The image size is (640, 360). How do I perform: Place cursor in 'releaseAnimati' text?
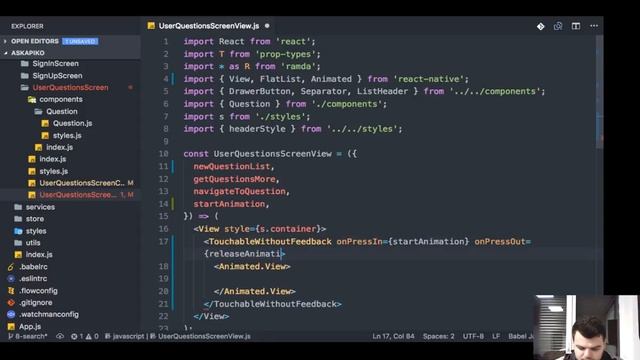point(245,254)
